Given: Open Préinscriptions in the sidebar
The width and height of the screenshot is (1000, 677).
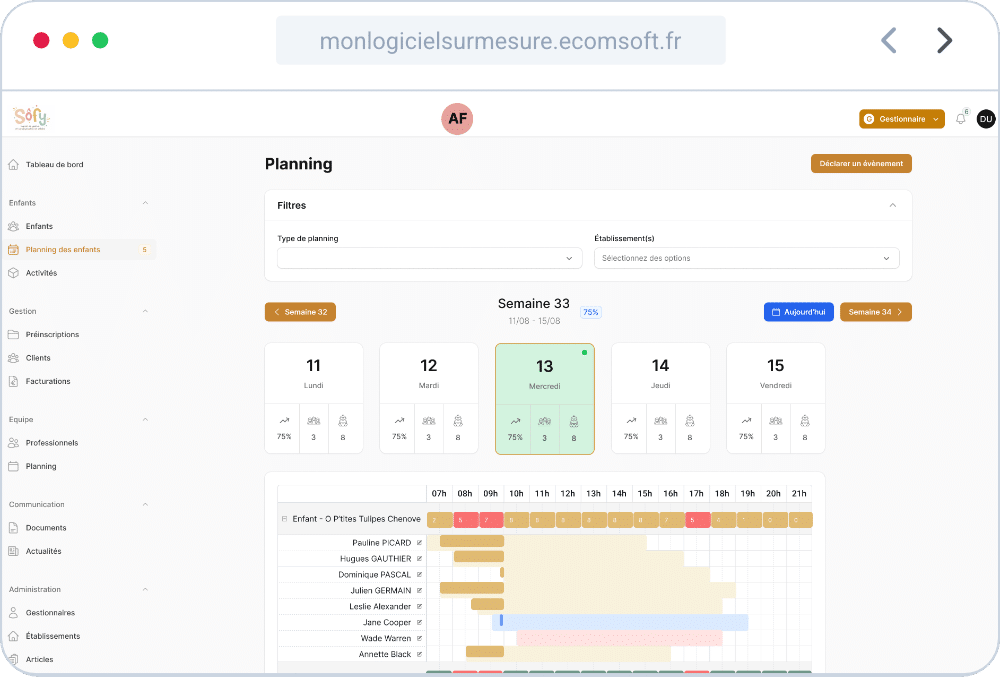Looking at the screenshot, I should [52, 334].
